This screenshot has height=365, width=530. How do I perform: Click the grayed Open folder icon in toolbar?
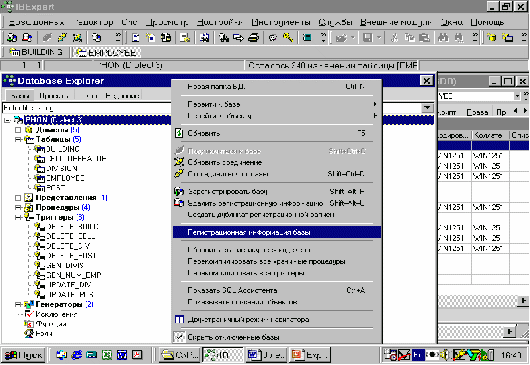point(341,38)
